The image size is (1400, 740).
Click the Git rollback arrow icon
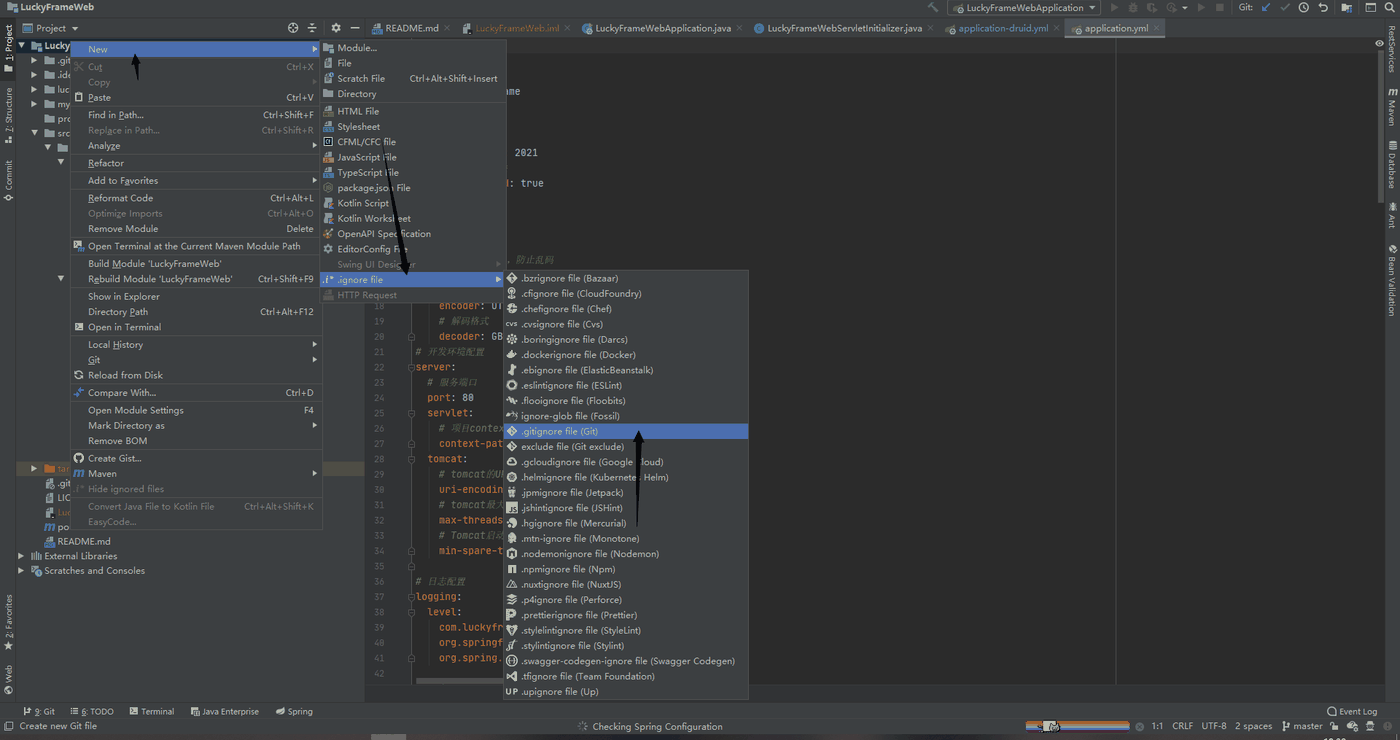point(1323,8)
